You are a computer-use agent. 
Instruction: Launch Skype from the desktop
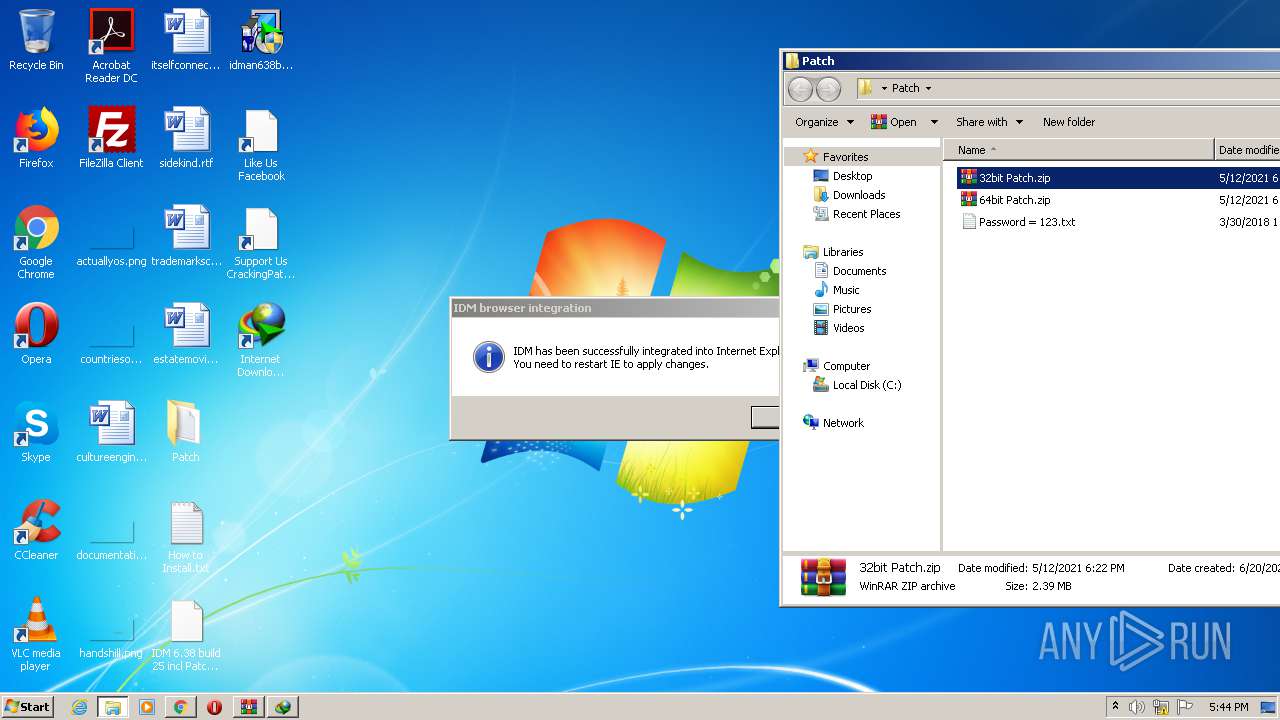pyautogui.click(x=36, y=433)
